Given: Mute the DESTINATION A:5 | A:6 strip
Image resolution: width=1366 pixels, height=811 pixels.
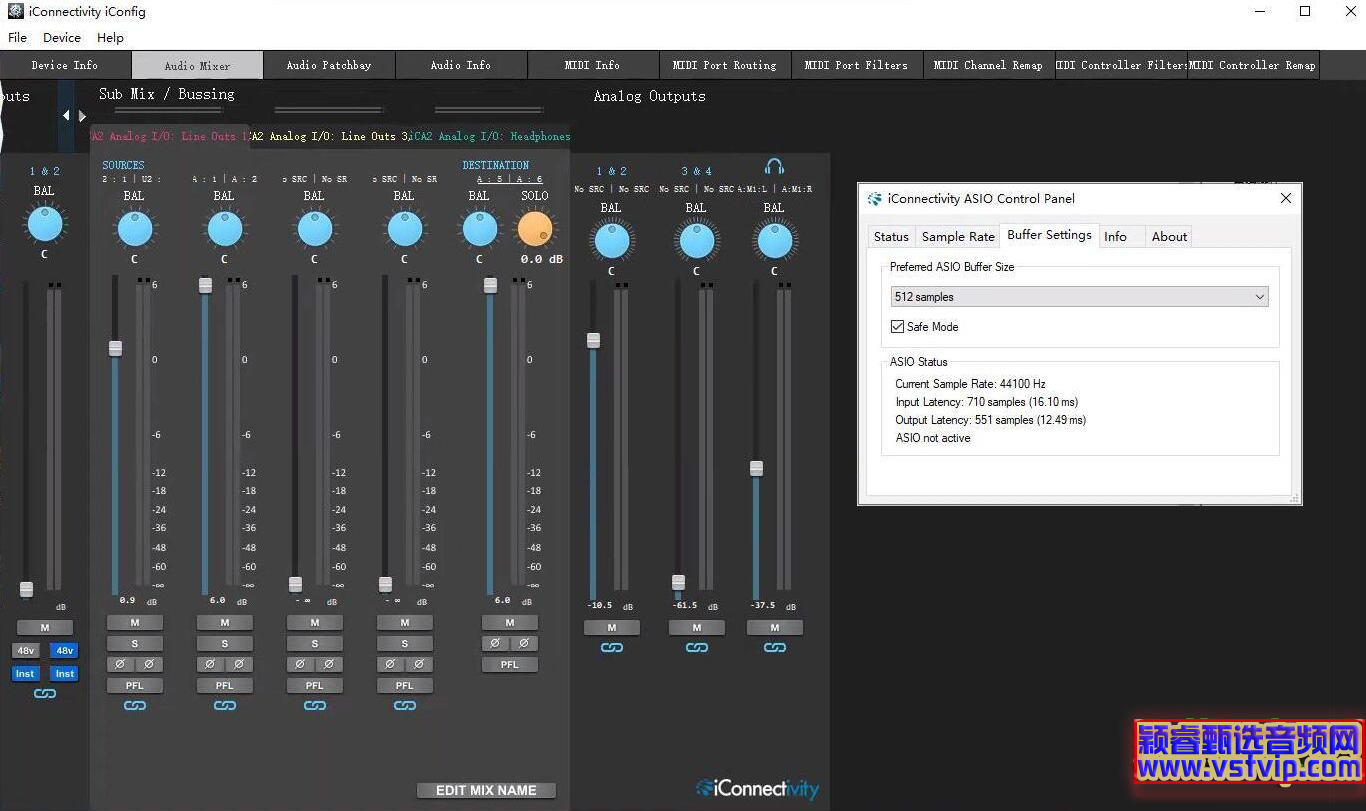Looking at the screenshot, I should click(510, 623).
